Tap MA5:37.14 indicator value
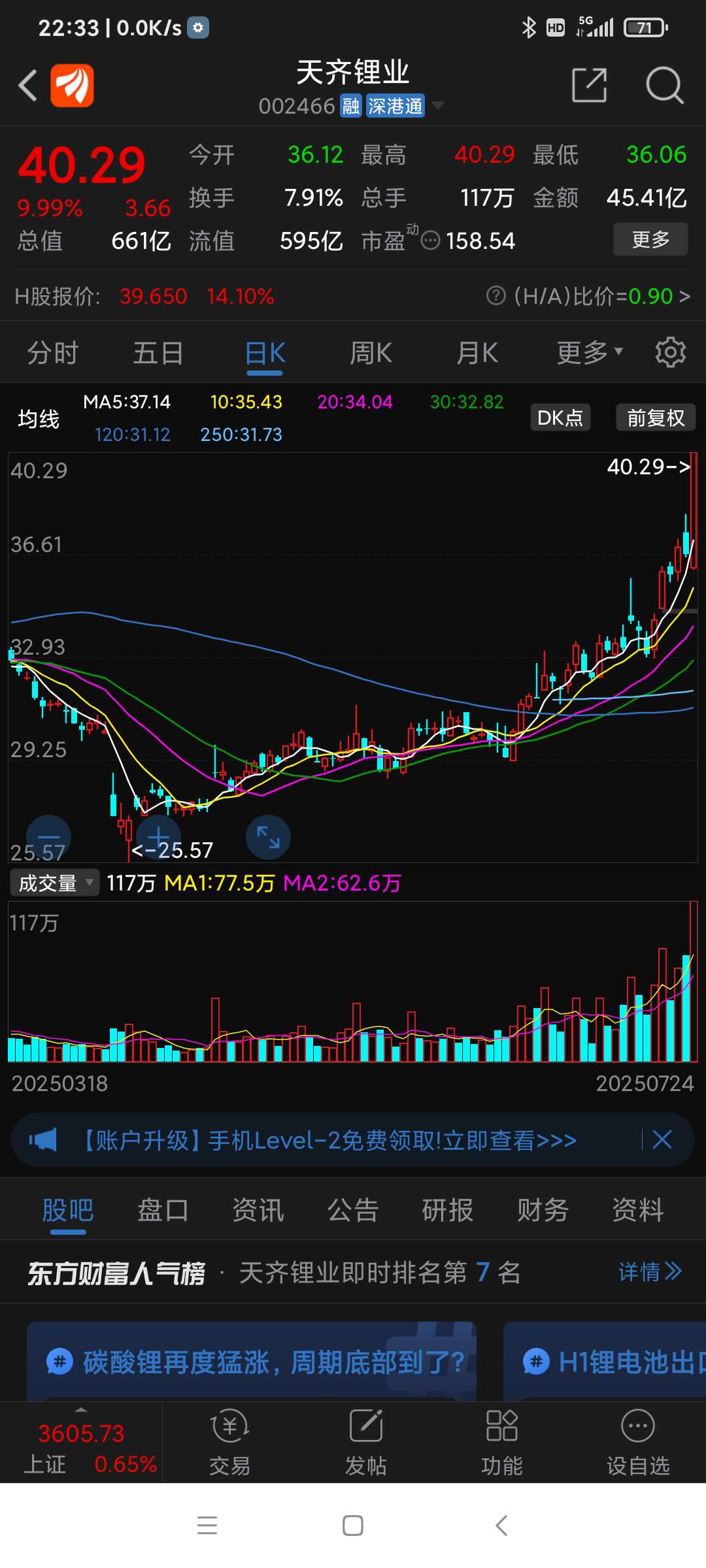The height and width of the screenshot is (1568, 706). [127, 402]
